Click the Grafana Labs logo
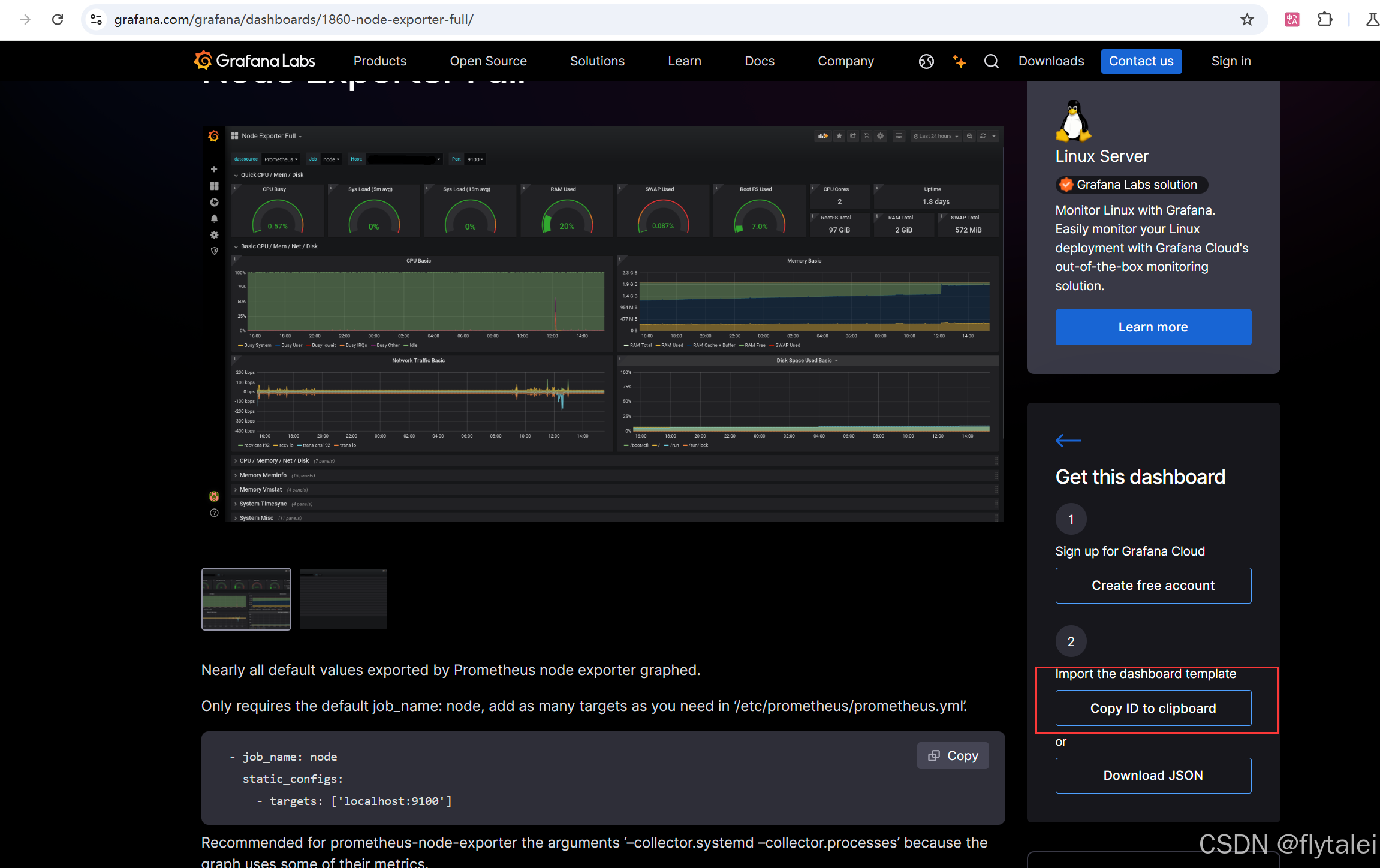Screen dimensions: 1380x868 click(x=254, y=61)
